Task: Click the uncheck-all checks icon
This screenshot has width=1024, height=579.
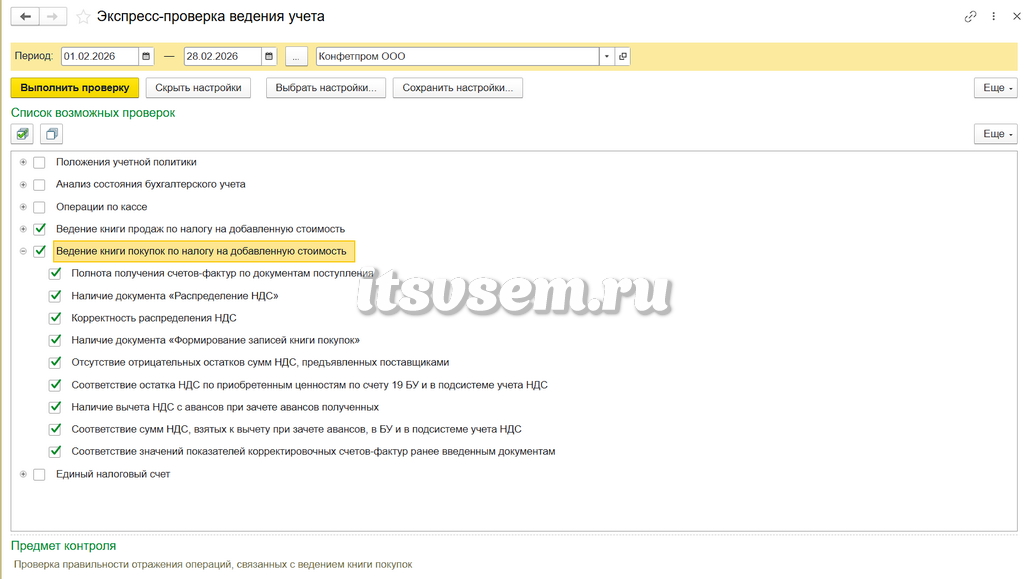Action: click(x=51, y=134)
